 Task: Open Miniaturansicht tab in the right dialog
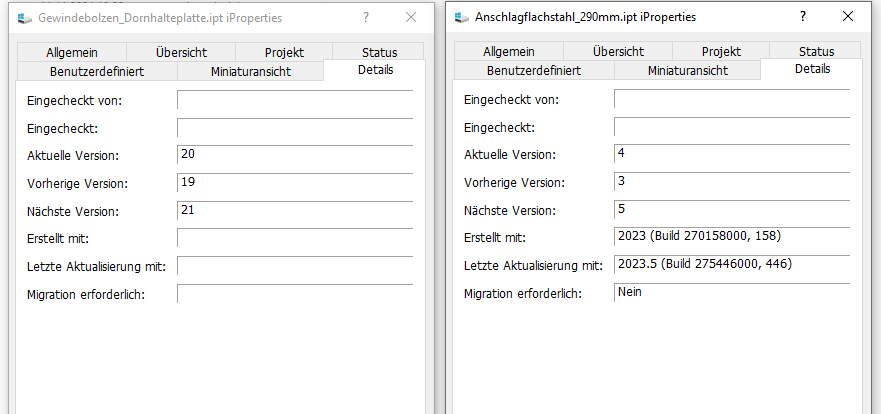(x=688, y=70)
